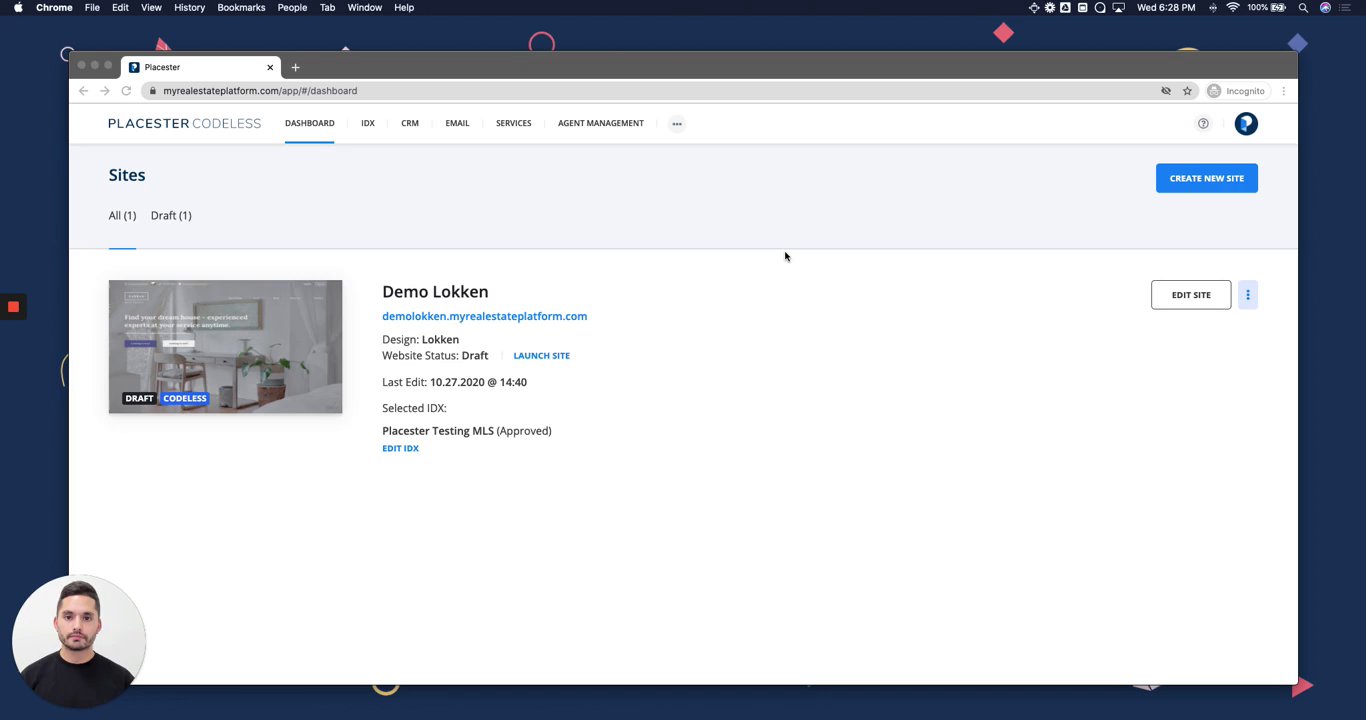This screenshot has width=1366, height=720.
Task: Go back to the previous page
Action: click(83, 91)
